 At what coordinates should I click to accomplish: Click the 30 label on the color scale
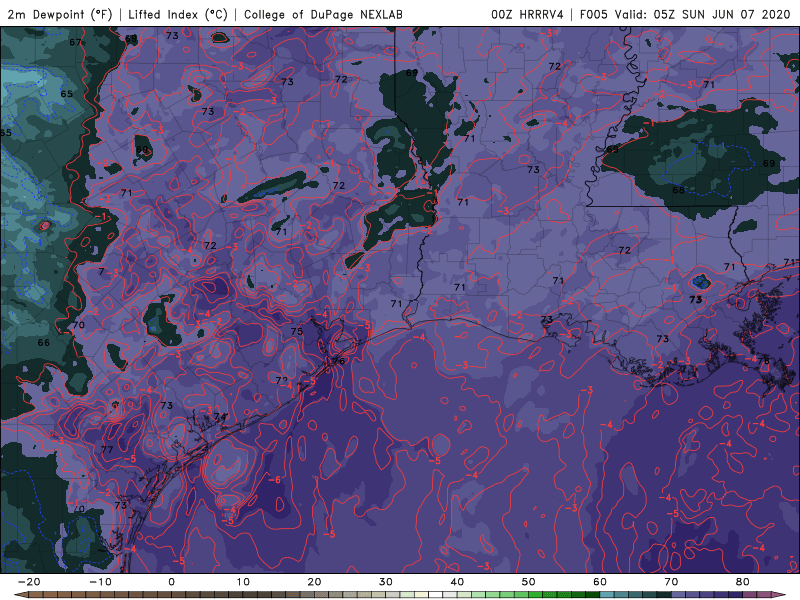(x=386, y=582)
